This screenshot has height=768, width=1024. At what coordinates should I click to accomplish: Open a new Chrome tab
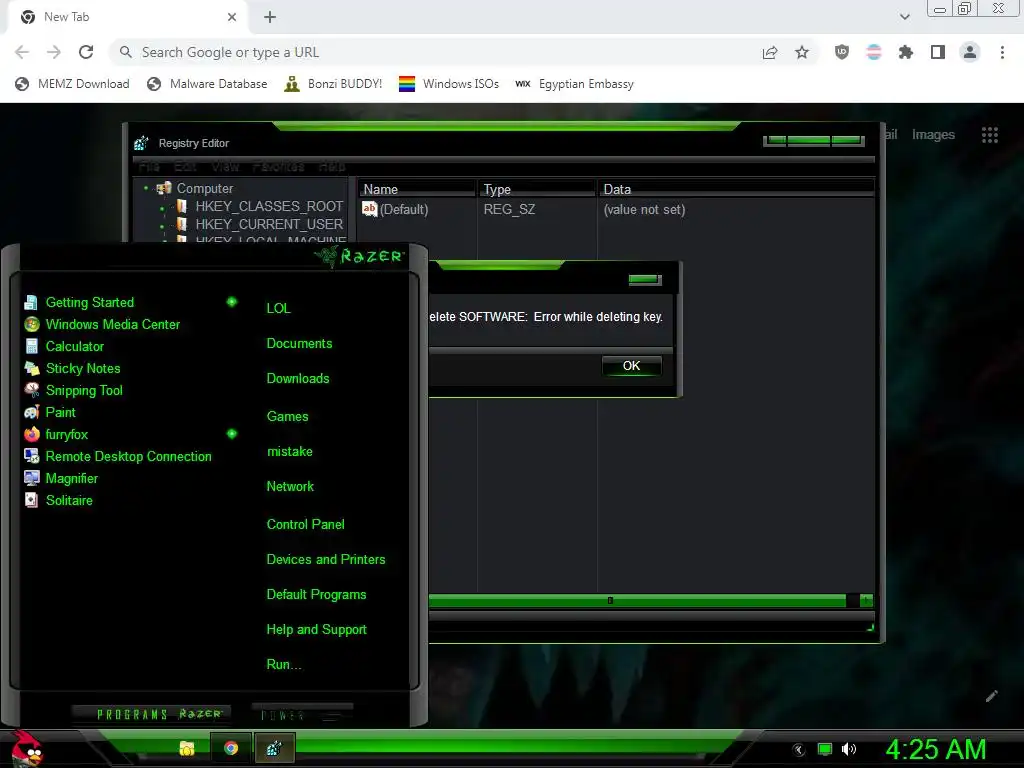pos(270,17)
